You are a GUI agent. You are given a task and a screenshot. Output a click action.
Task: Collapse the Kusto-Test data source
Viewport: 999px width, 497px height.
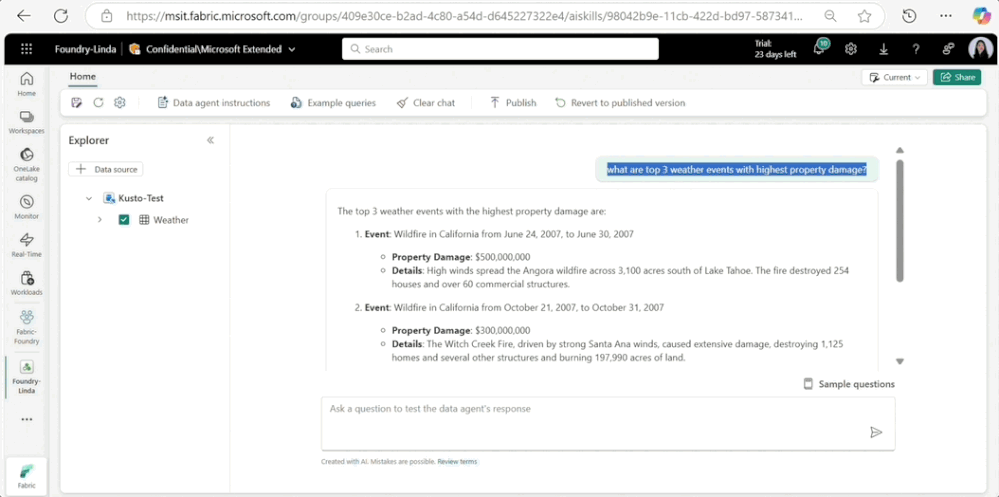89,198
